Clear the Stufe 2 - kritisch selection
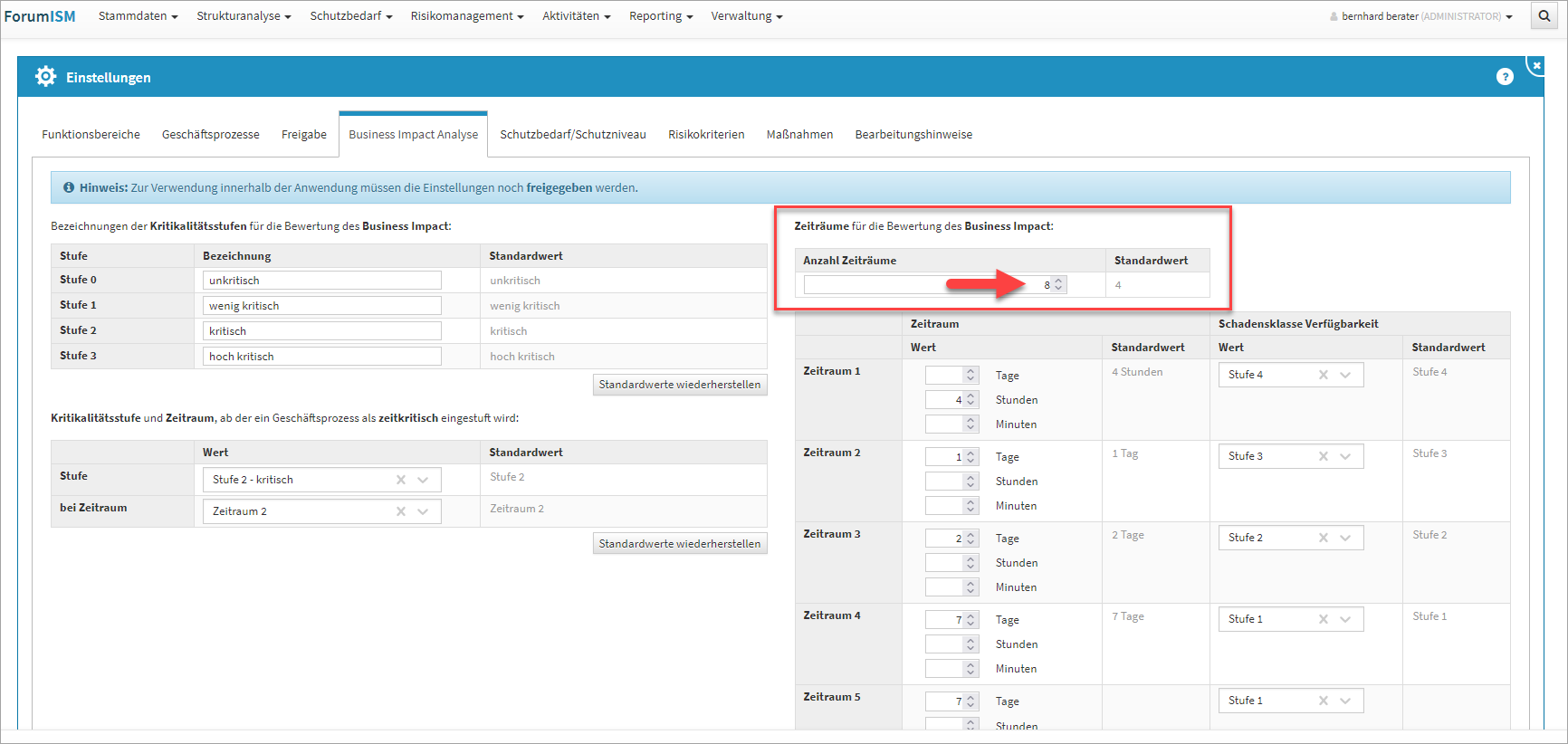Image resolution: width=1568 pixels, height=744 pixels. tap(401, 480)
